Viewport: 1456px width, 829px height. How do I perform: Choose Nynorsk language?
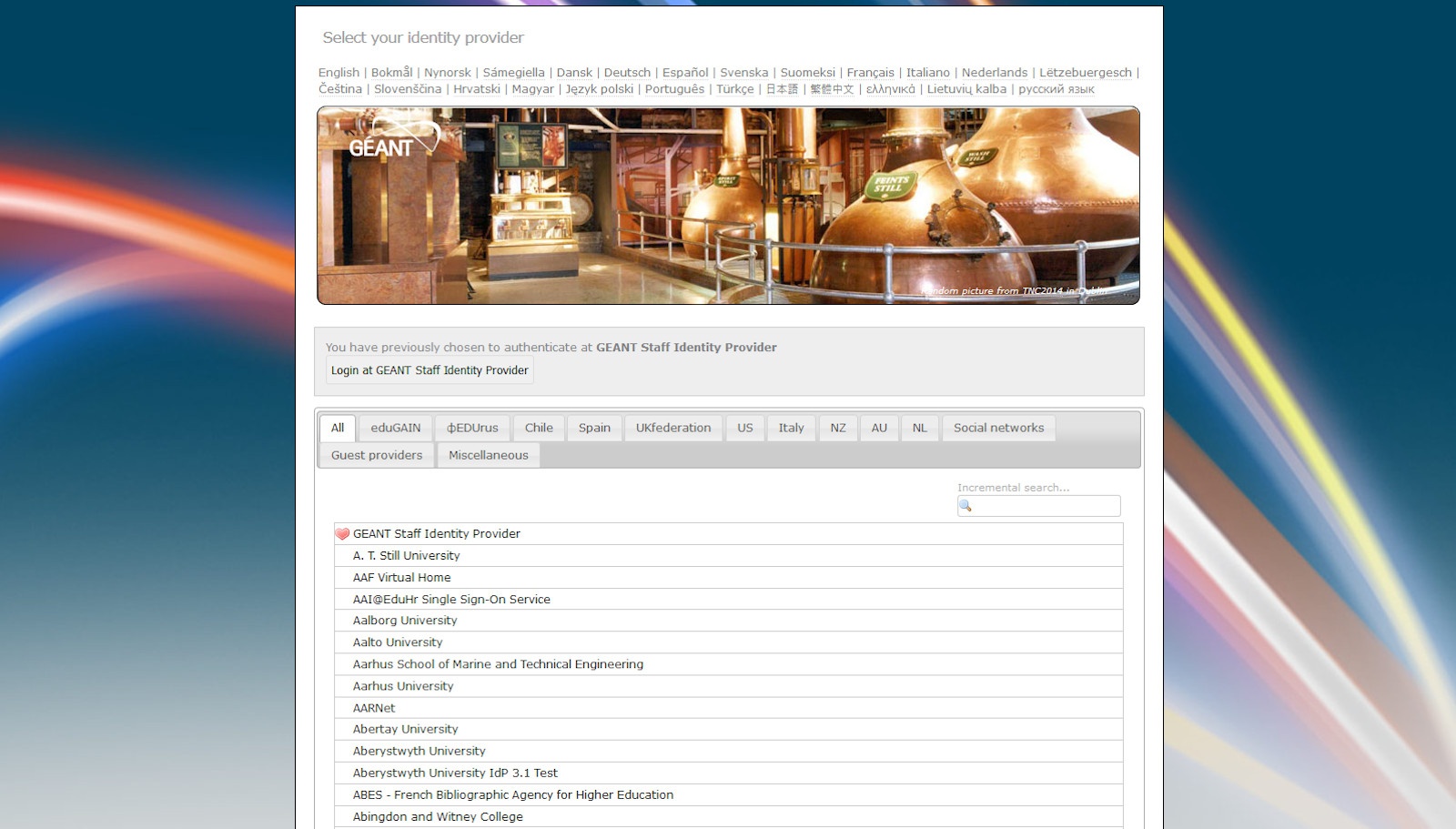[x=448, y=73]
